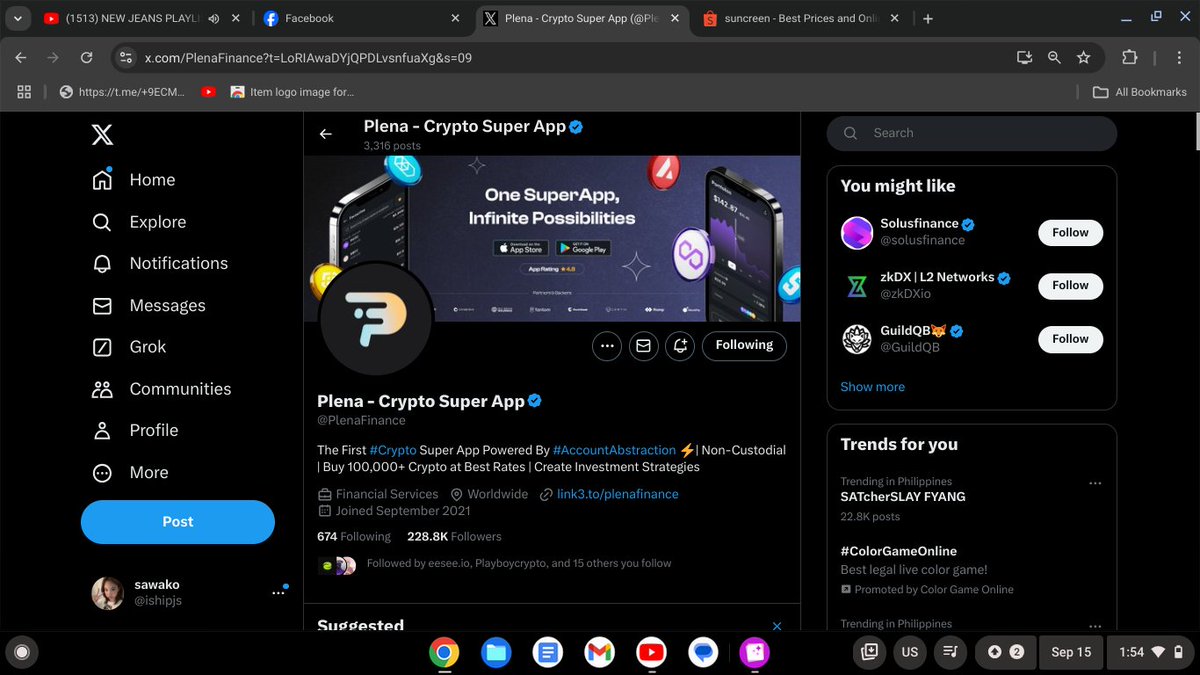Click the search field on X

coord(972,133)
